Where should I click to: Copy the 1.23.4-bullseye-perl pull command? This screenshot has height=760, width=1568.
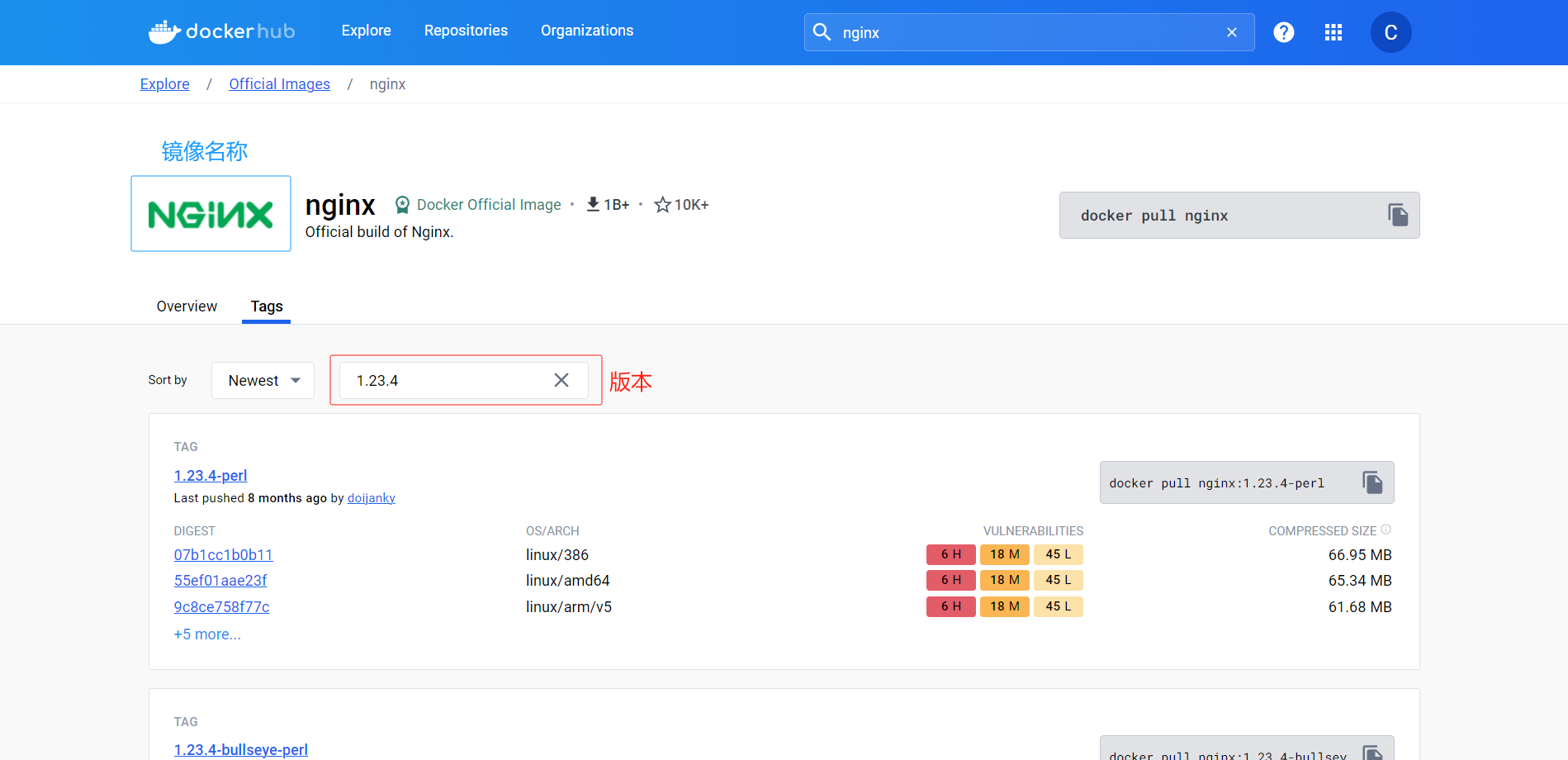click(1372, 753)
